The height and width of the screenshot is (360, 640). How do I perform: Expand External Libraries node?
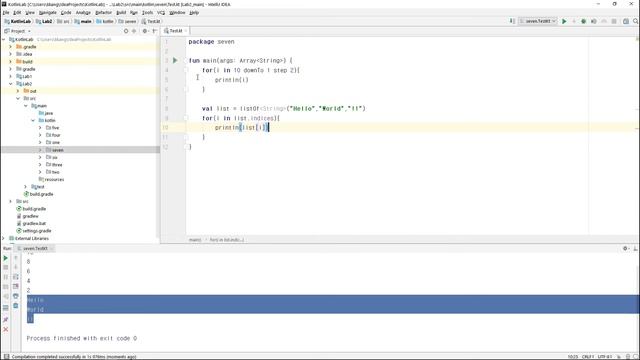pos(4,238)
